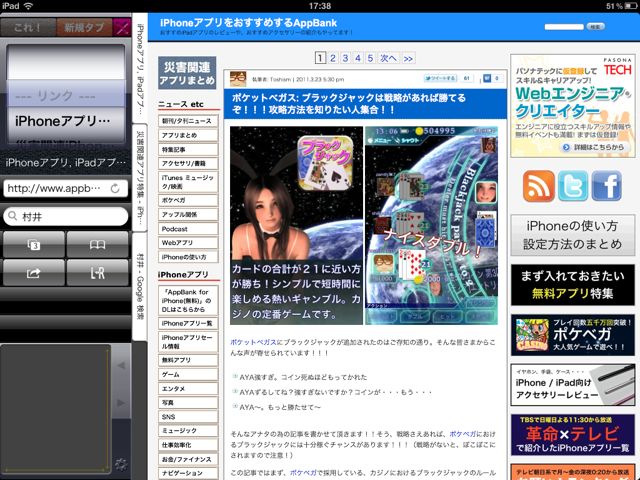Open the Facebook icon

point(607,186)
